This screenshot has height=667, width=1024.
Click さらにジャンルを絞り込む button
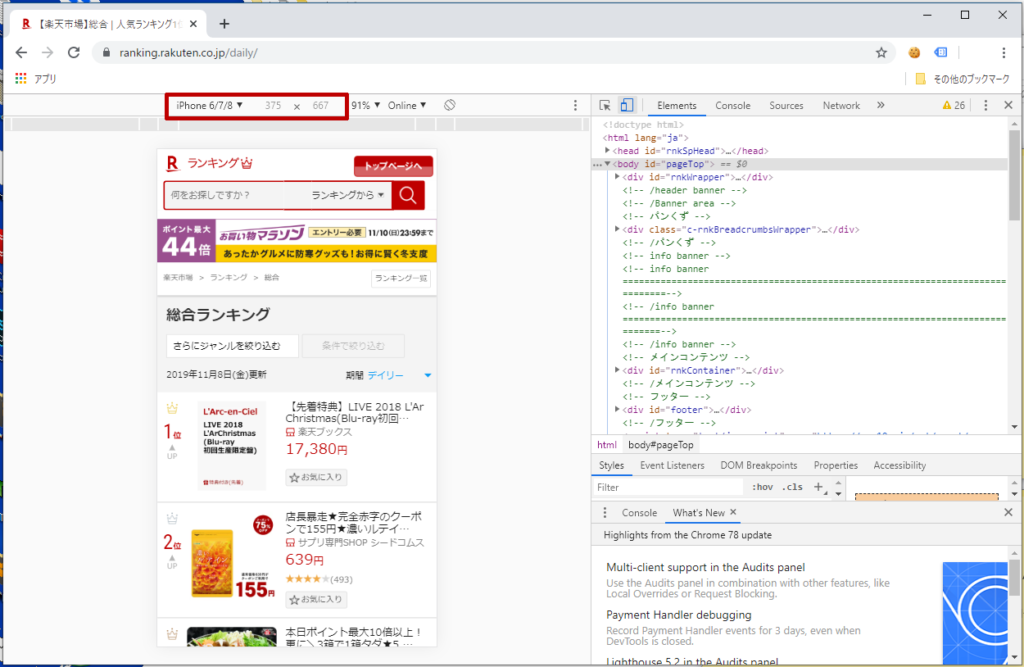coord(232,346)
